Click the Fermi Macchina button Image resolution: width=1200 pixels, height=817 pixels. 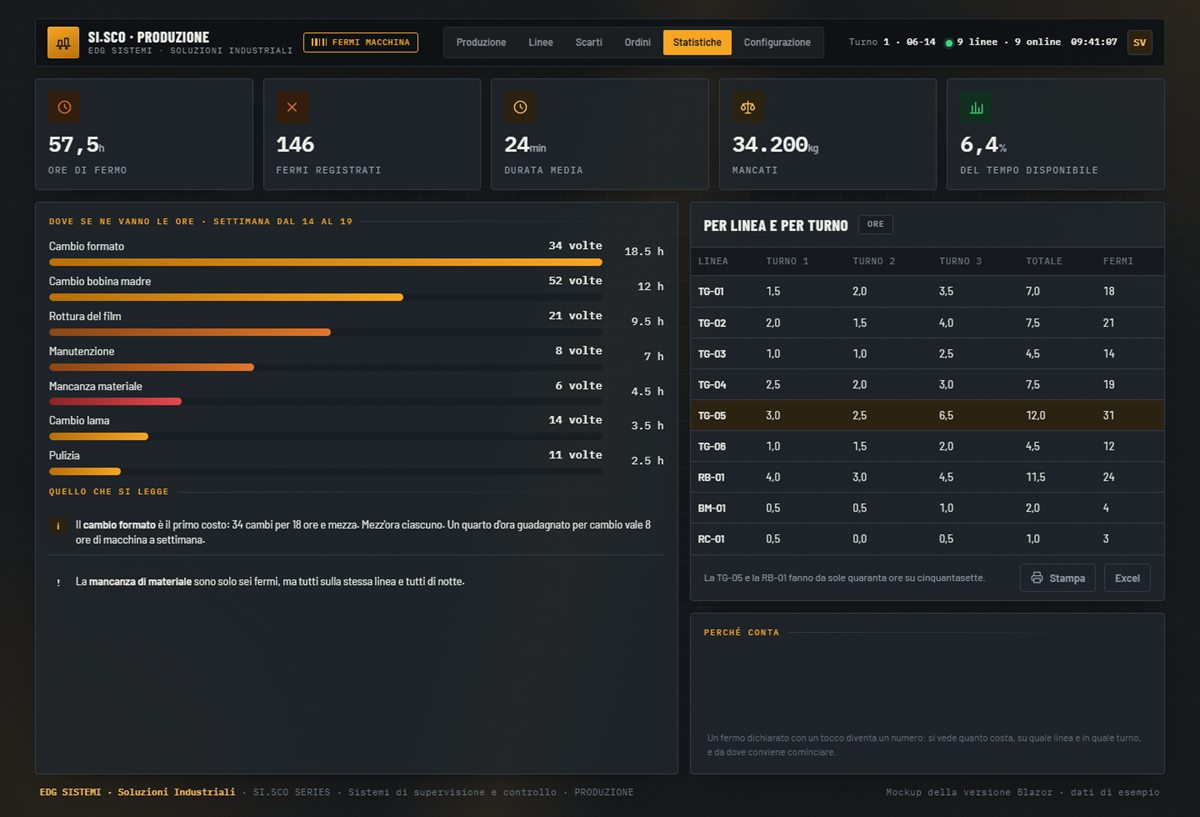click(361, 42)
